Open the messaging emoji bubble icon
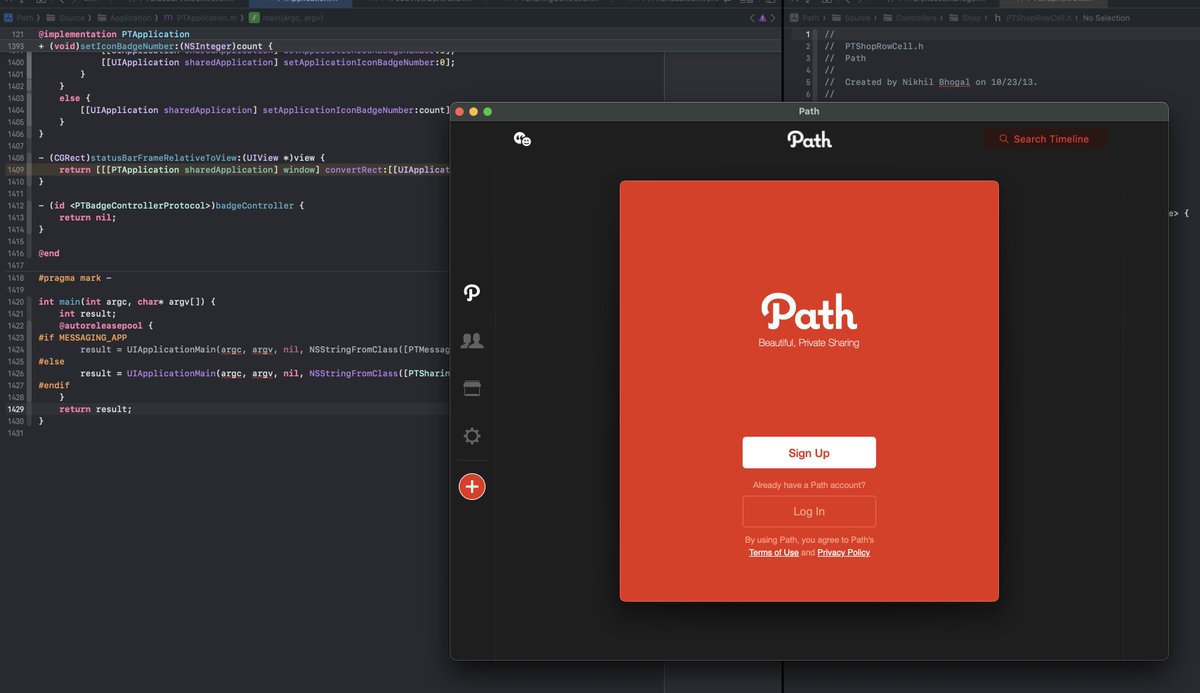This screenshot has height=693, width=1200. click(x=522, y=139)
